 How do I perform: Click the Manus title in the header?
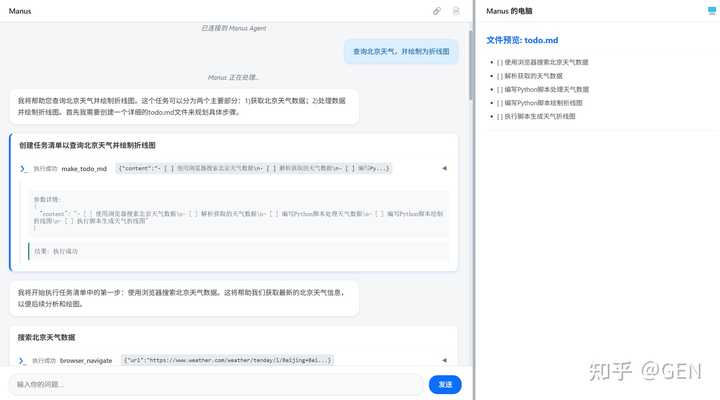20,11
